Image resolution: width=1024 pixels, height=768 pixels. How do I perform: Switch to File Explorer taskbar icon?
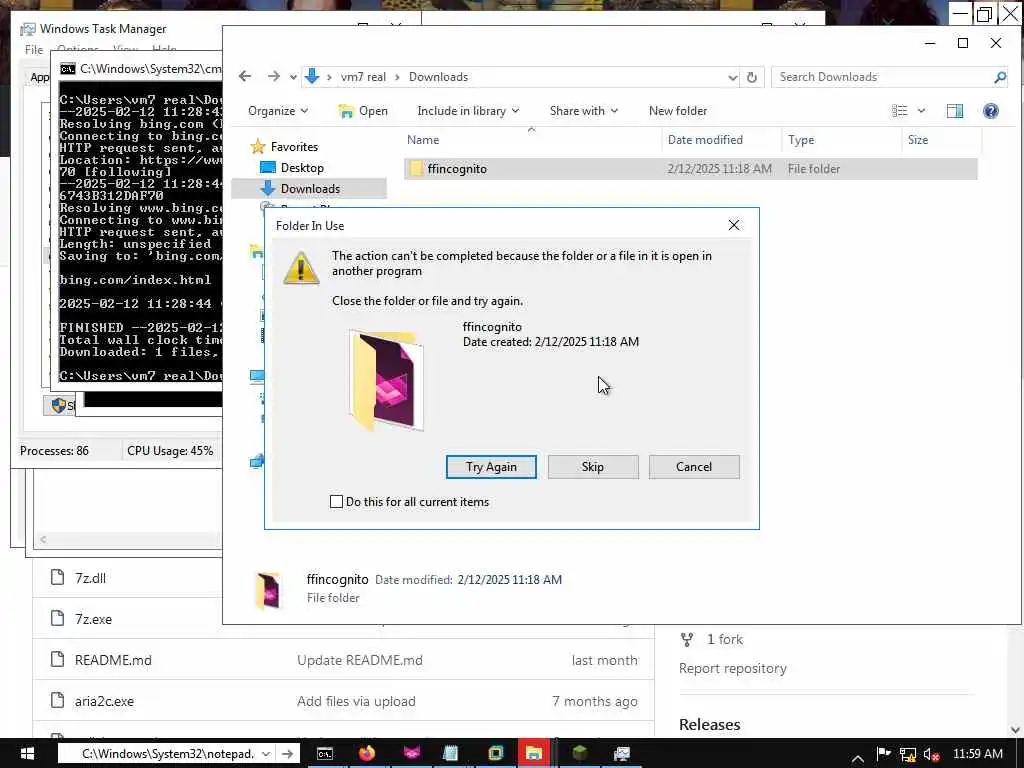click(x=534, y=753)
